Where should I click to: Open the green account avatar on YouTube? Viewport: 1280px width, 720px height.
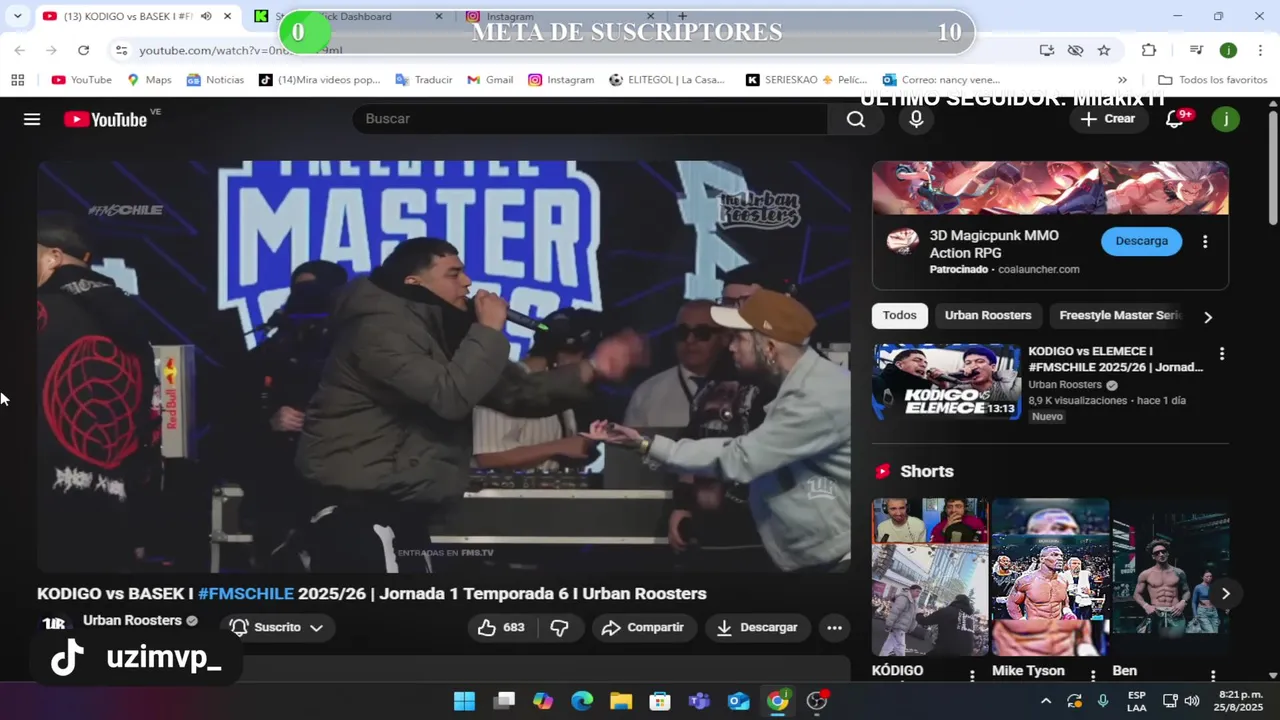coord(1225,119)
